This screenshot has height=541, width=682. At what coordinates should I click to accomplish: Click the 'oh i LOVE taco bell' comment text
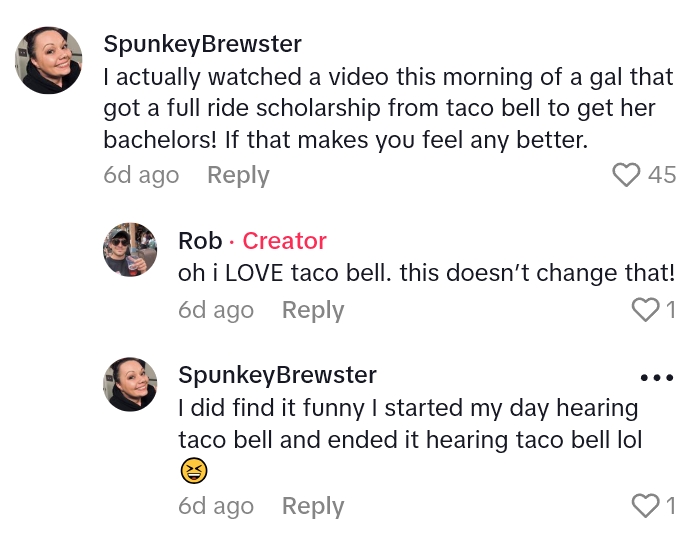tap(426, 273)
